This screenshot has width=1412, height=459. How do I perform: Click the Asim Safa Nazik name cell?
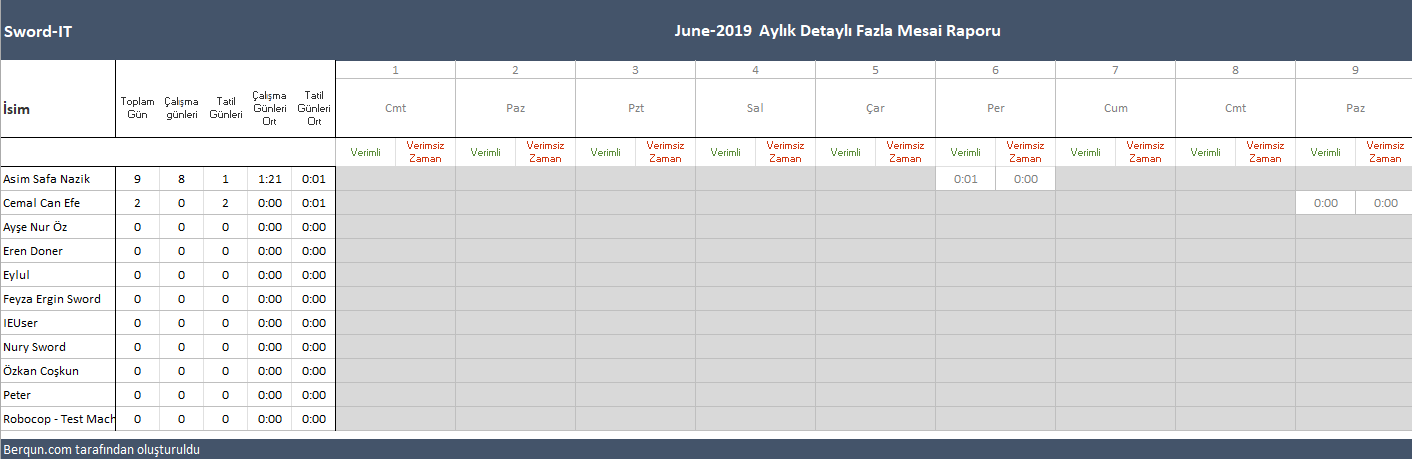coord(47,179)
